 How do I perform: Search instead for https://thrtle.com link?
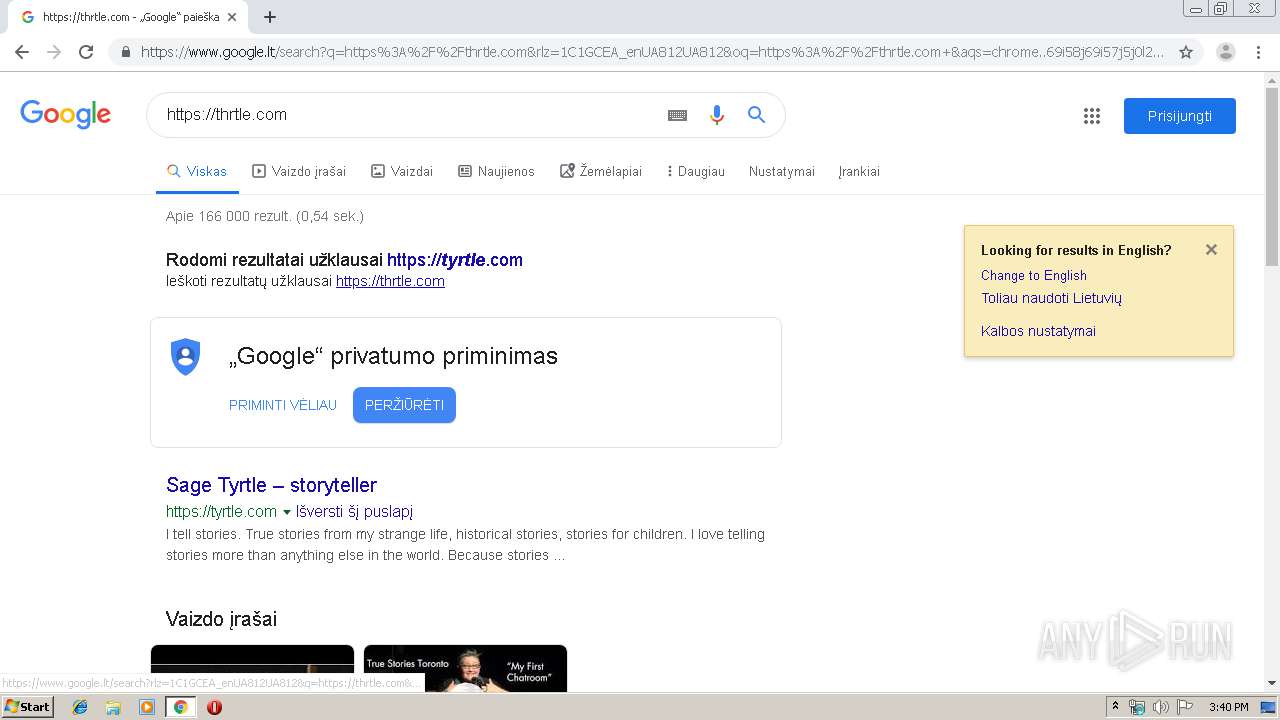(x=390, y=281)
